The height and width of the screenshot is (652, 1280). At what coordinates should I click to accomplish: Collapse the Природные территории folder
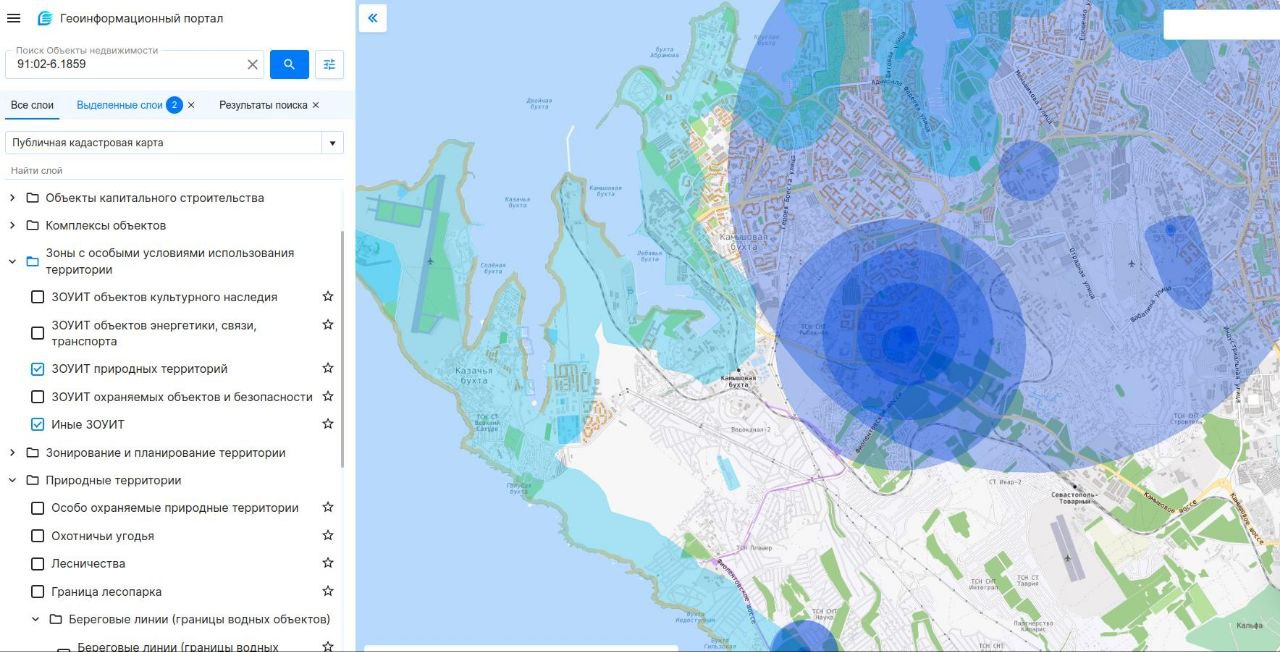coord(12,481)
